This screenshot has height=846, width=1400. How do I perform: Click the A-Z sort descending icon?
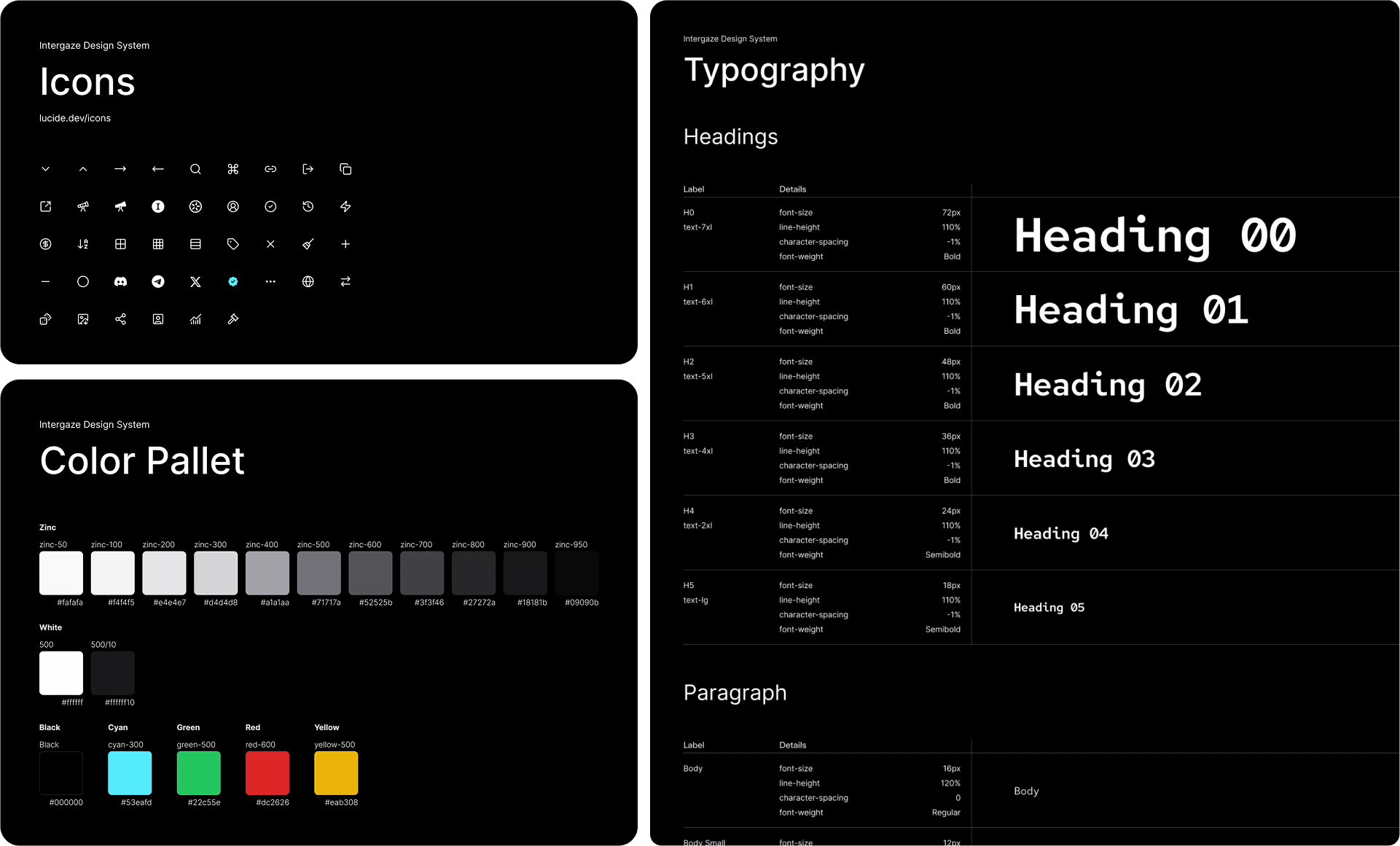83,244
